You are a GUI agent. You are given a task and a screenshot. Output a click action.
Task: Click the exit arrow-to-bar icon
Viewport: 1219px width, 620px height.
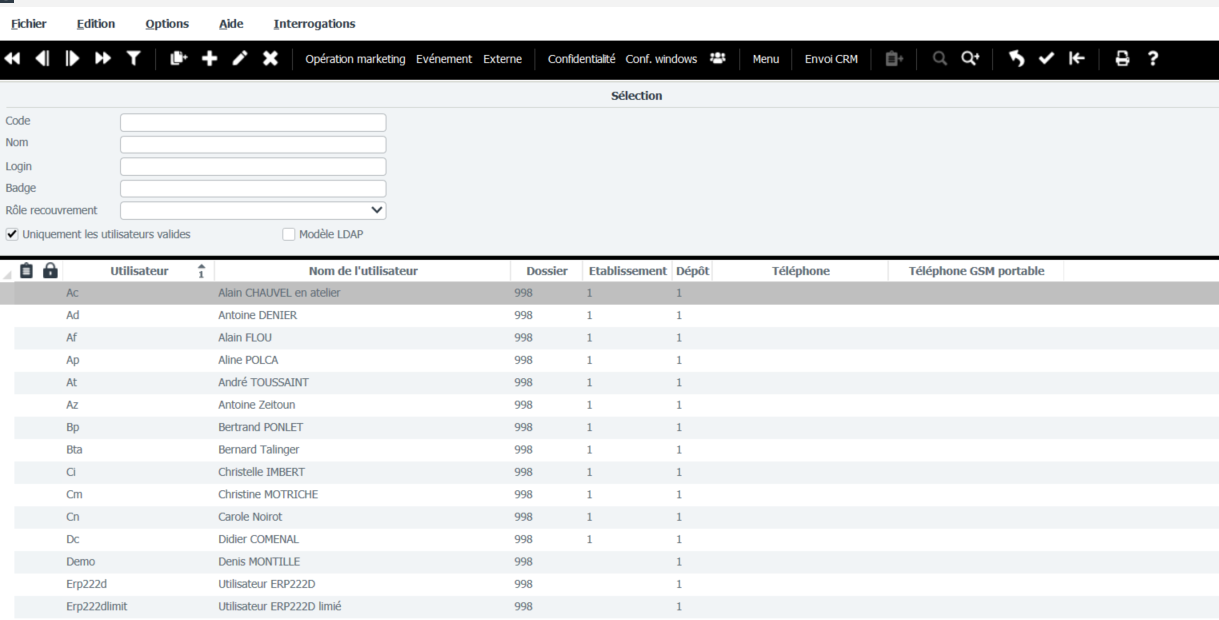[x=1076, y=59]
